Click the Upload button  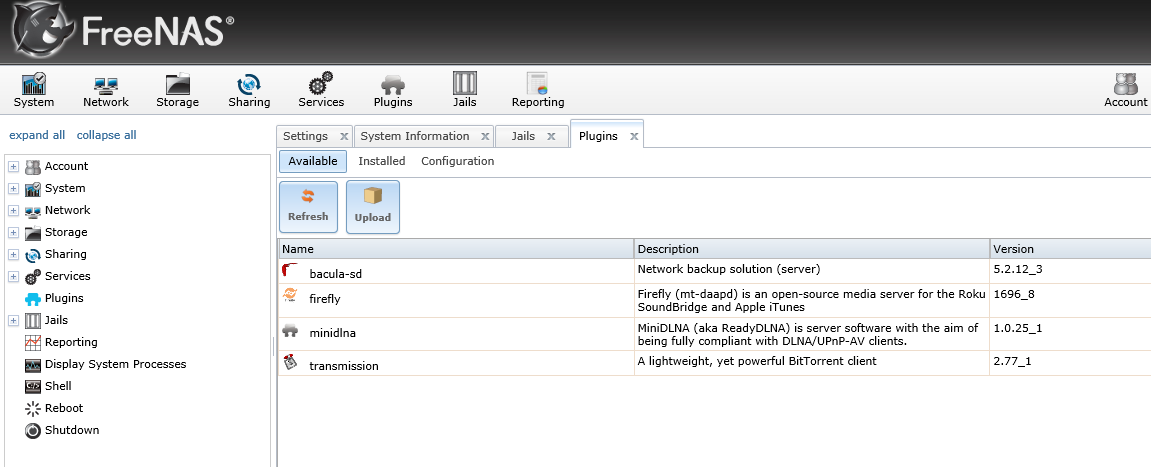tap(373, 207)
